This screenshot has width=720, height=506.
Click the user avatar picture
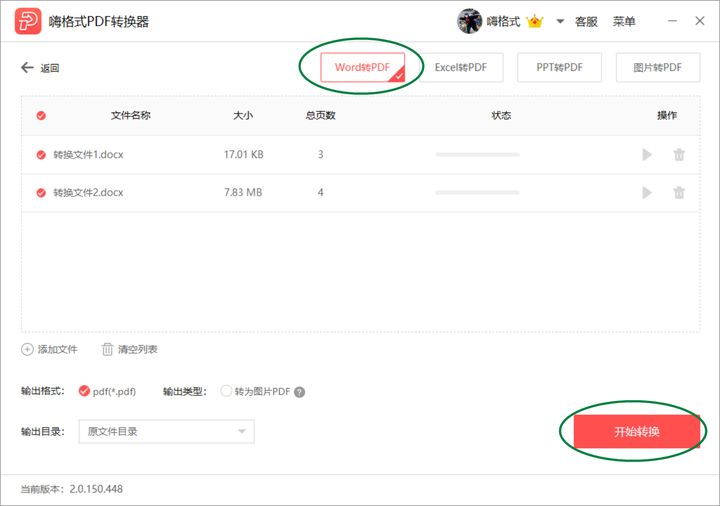click(x=469, y=21)
